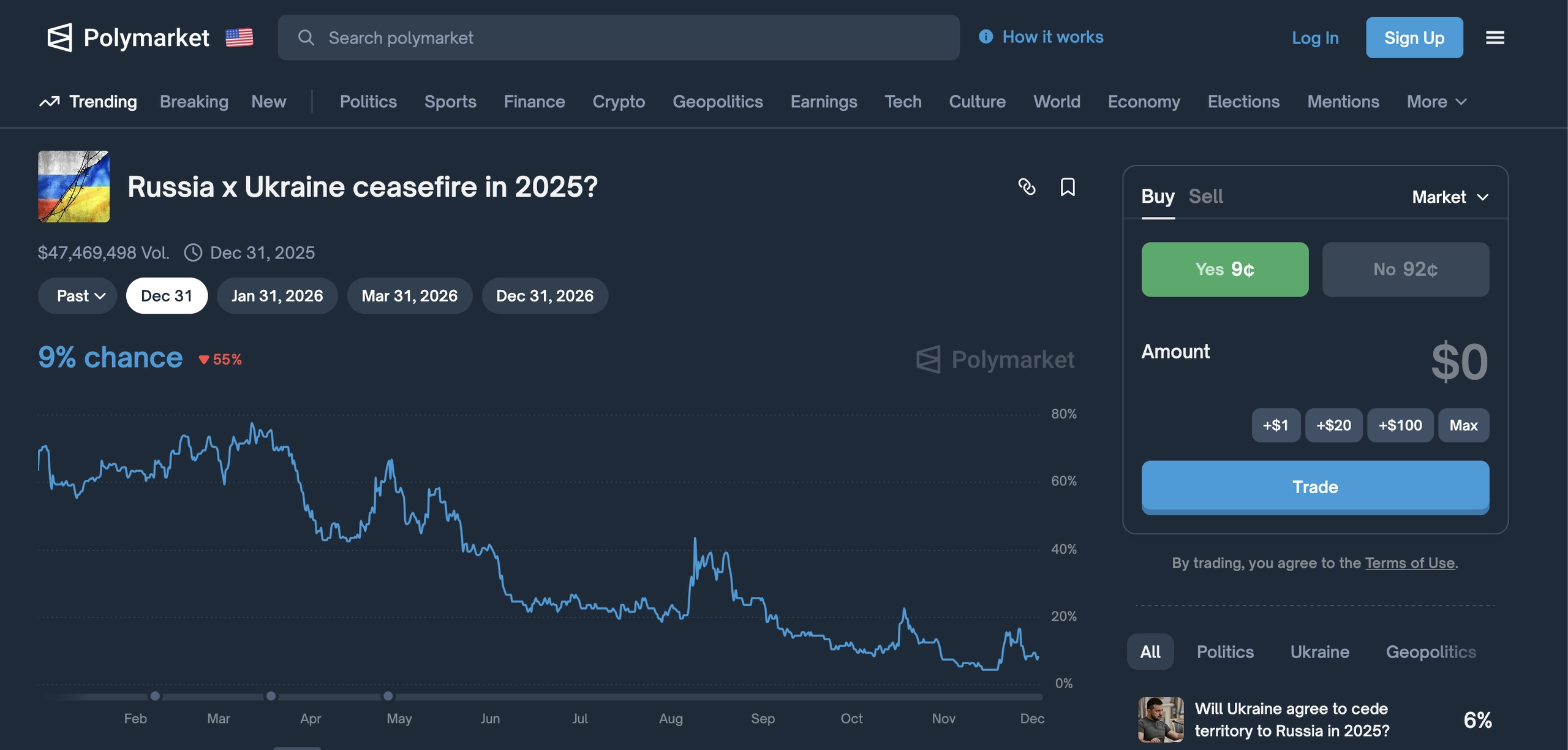The image size is (1568, 750).
Task: Select the No 92¢ outcome
Action: (1405, 270)
